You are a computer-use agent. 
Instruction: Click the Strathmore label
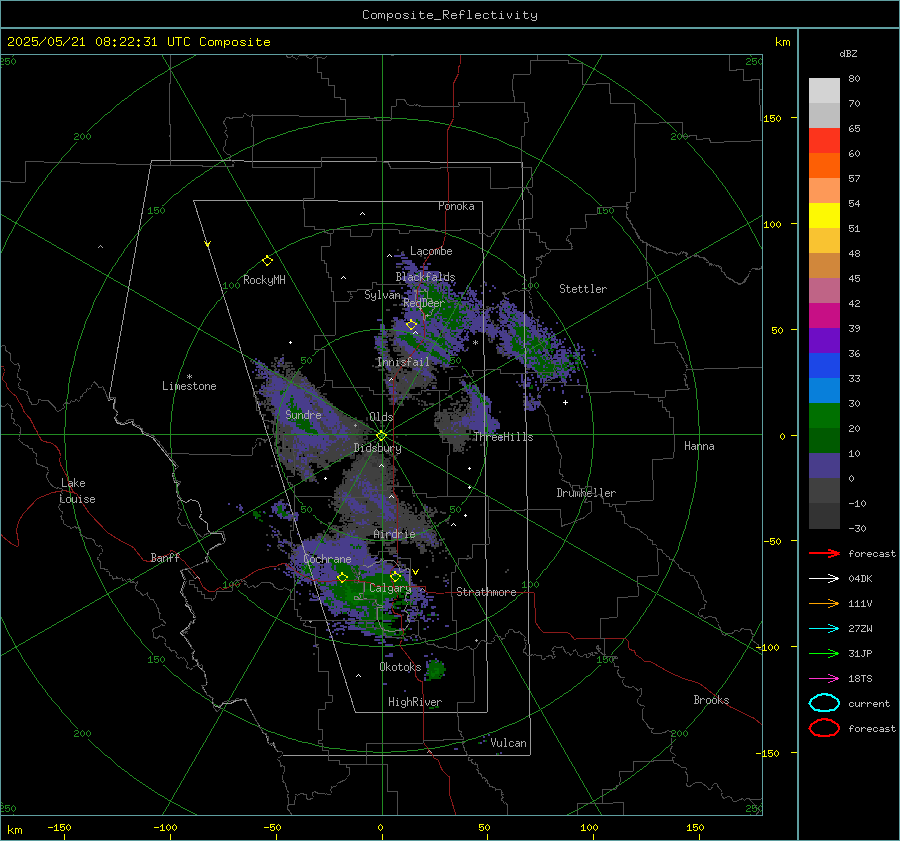[486, 592]
